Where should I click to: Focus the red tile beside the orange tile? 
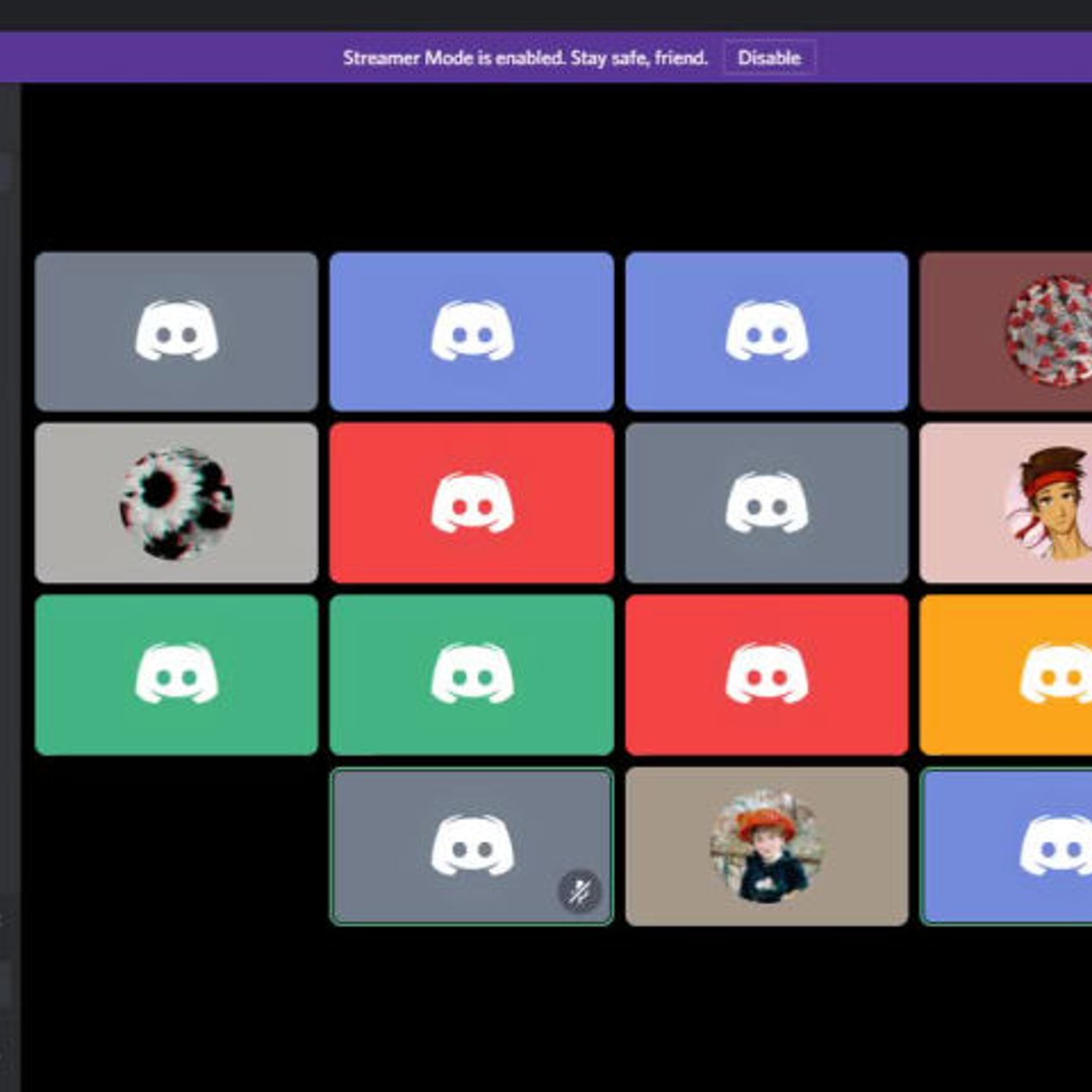[767, 675]
